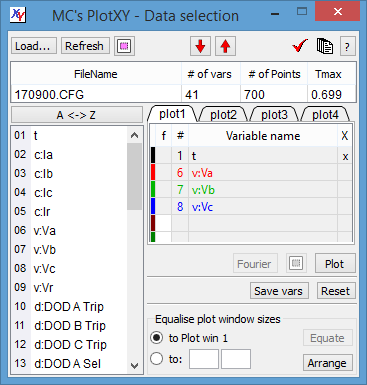Click the variable list scroll-down arrow
Screen dimensions: 367x385
(134, 366)
